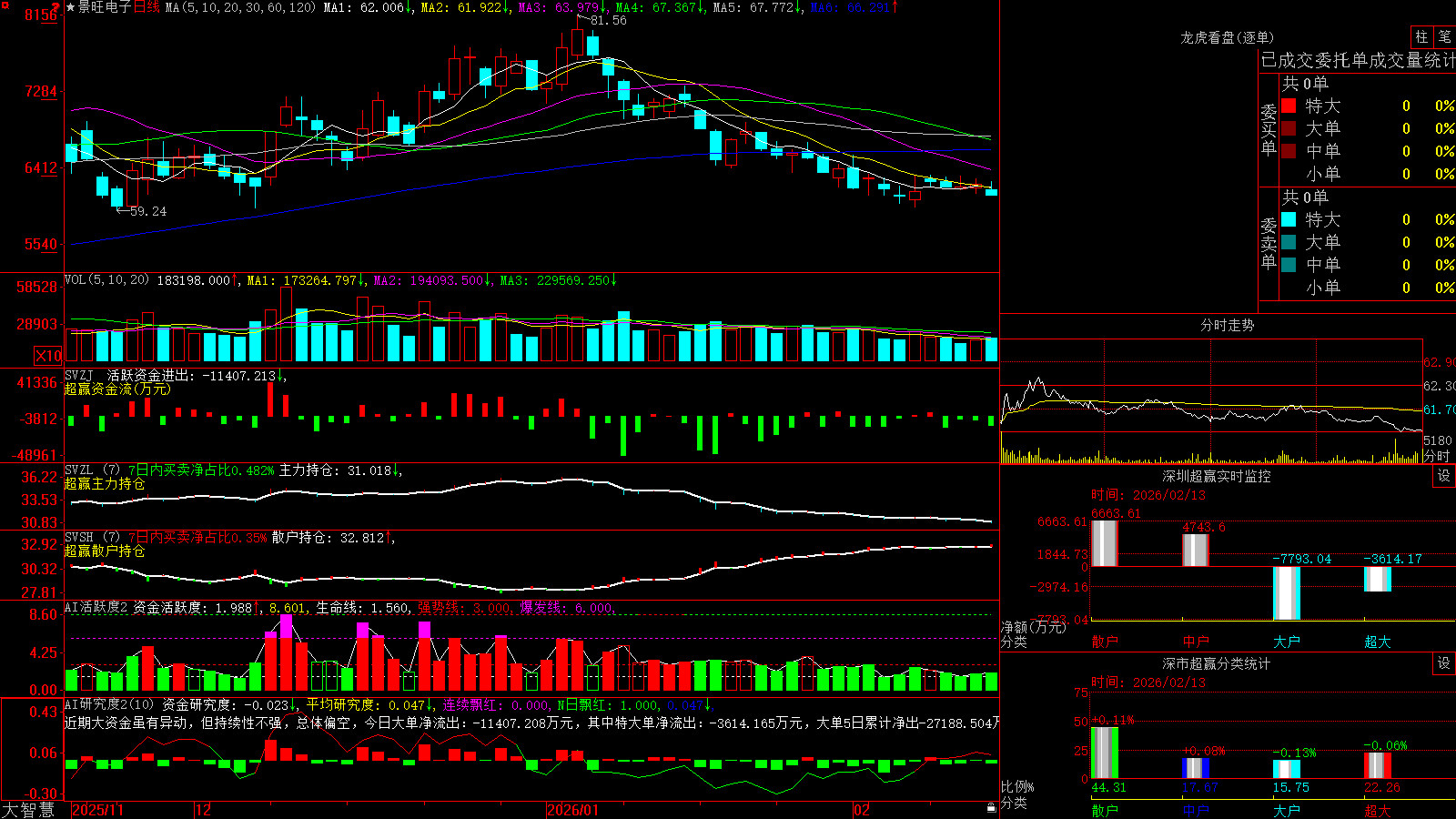
Task: Click the 大户 bar valued -7793.04
Action: (1287, 593)
